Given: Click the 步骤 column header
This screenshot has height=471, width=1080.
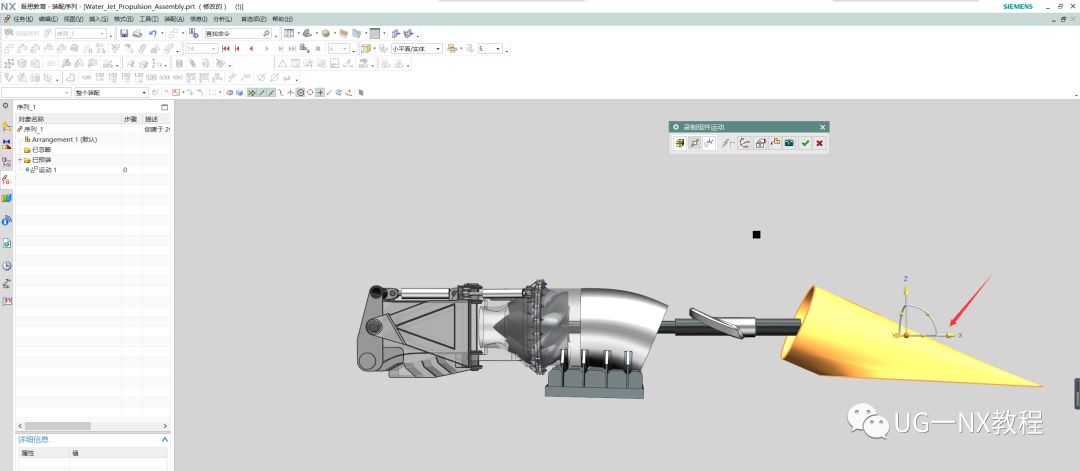Looking at the screenshot, I should (x=132, y=119).
